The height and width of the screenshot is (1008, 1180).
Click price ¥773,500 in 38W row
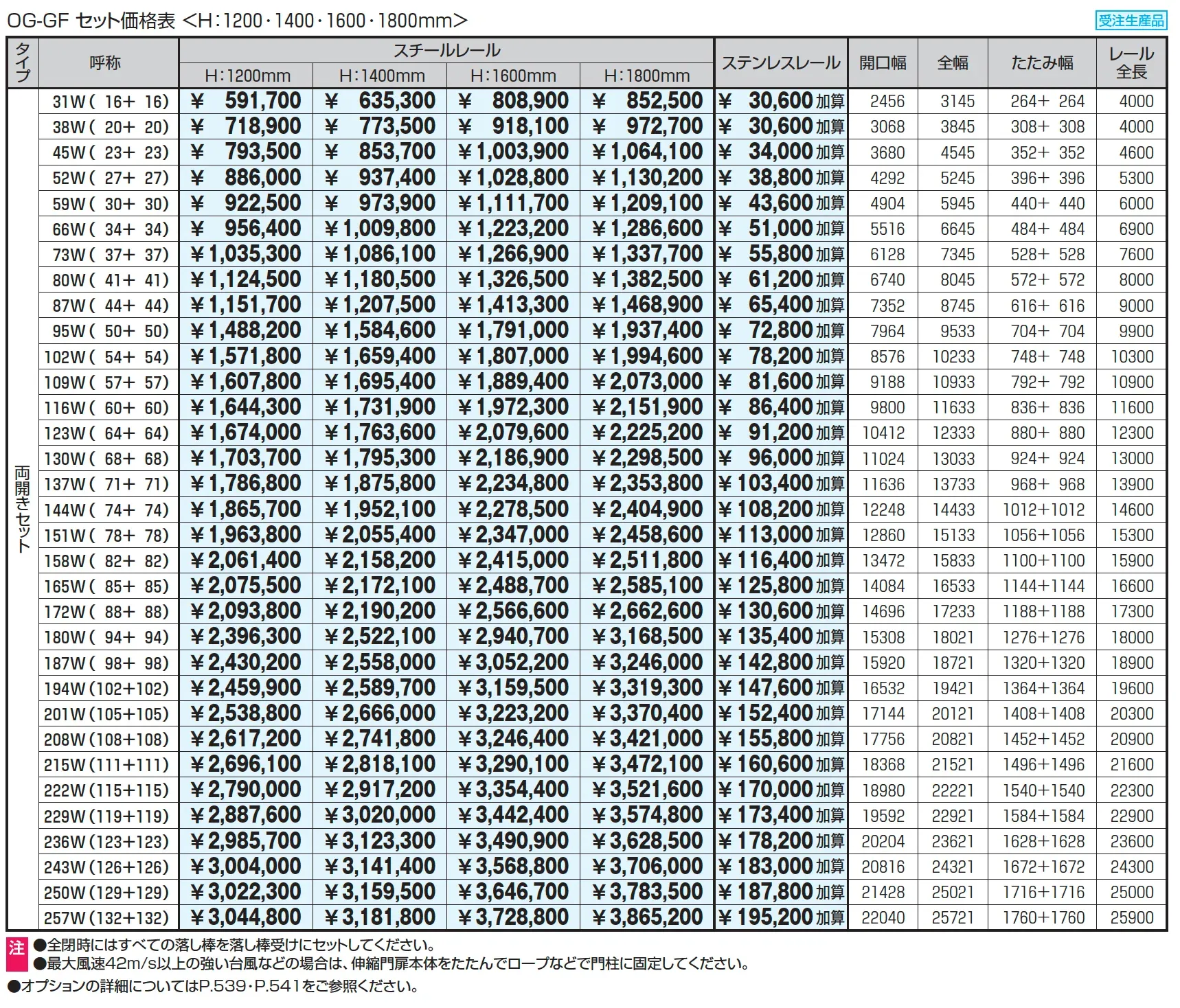[x=380, y=126]
